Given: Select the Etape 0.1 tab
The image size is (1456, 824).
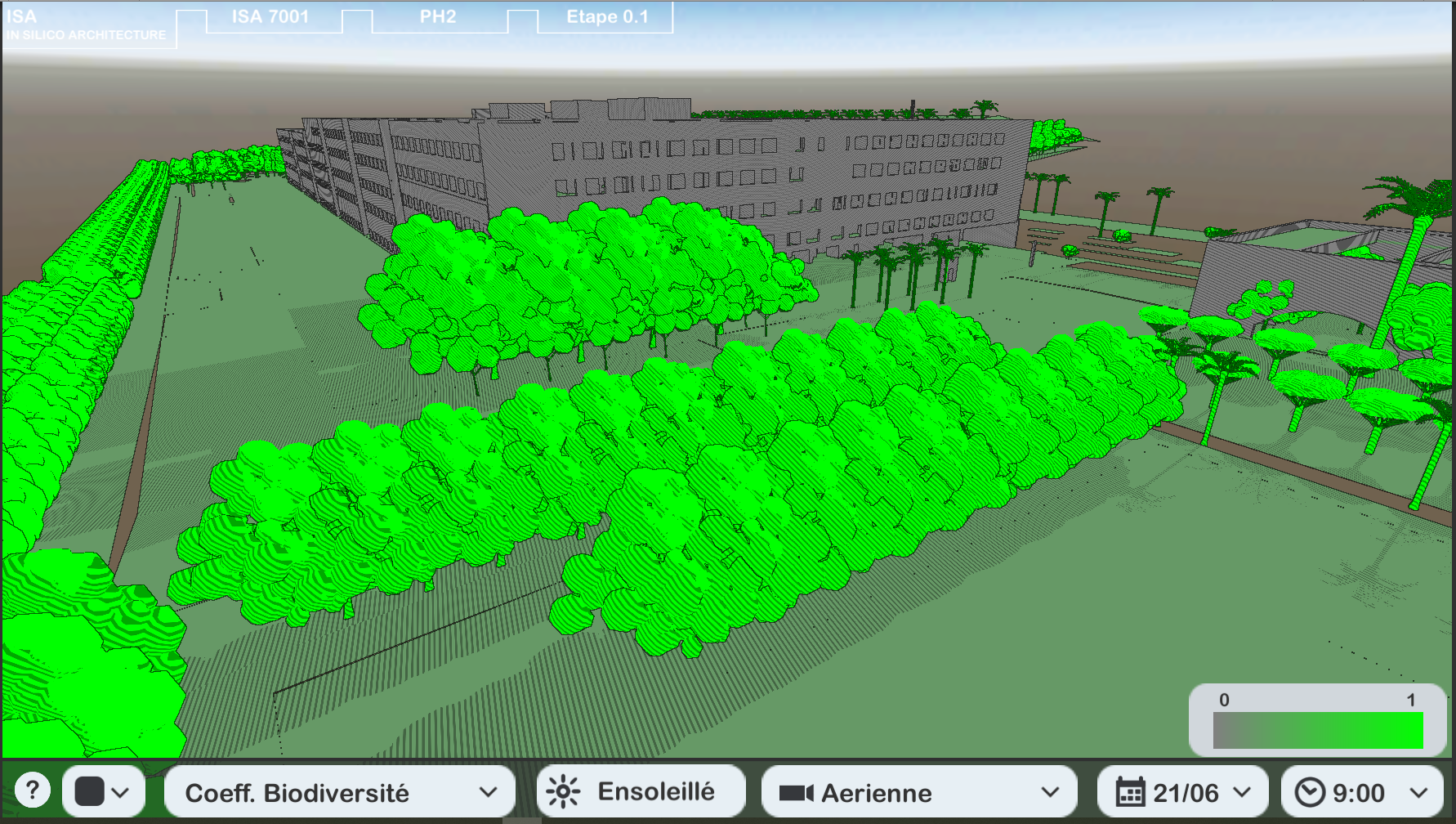Looking at the screenshot, I should (607, 17).
